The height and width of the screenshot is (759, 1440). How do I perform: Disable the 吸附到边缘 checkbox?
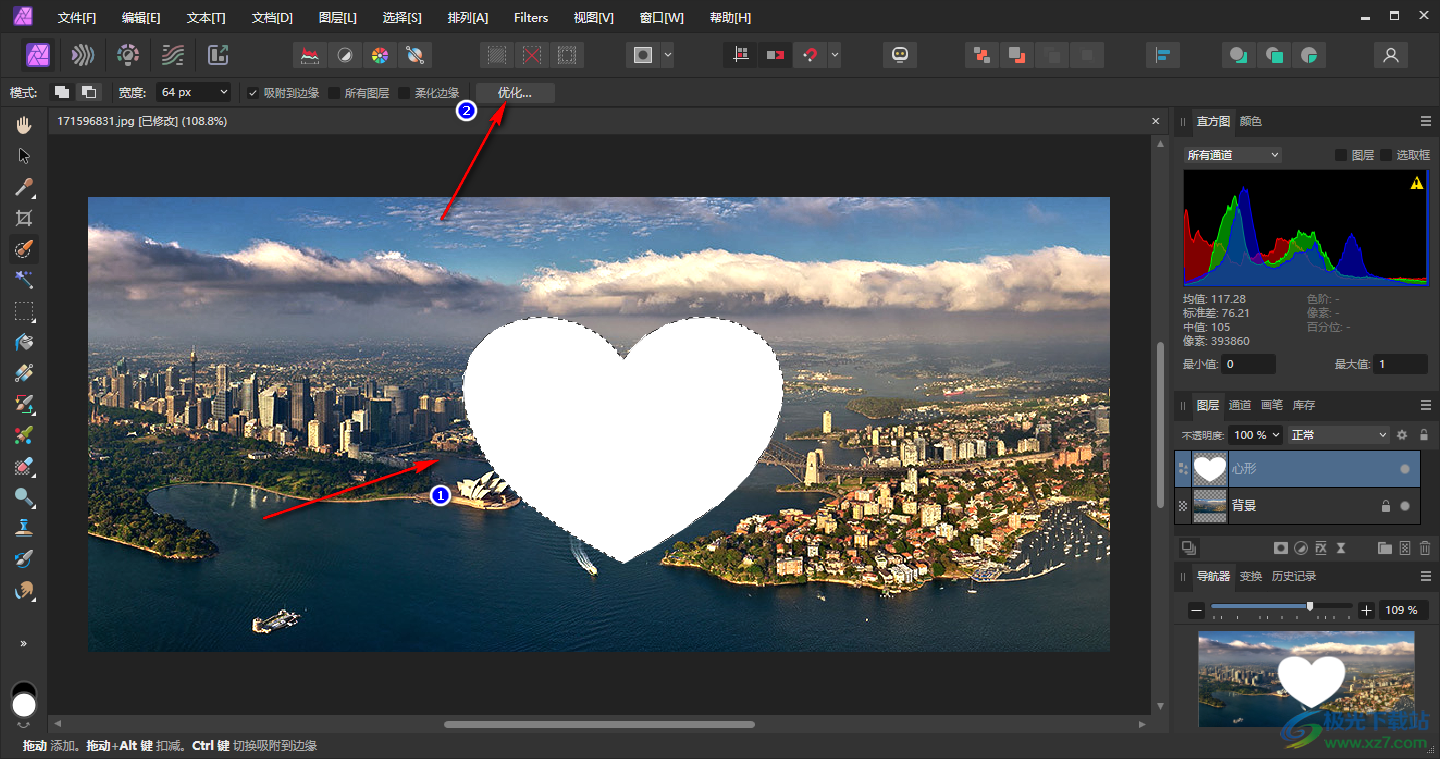pyautogui.click(x=253, y=93)
